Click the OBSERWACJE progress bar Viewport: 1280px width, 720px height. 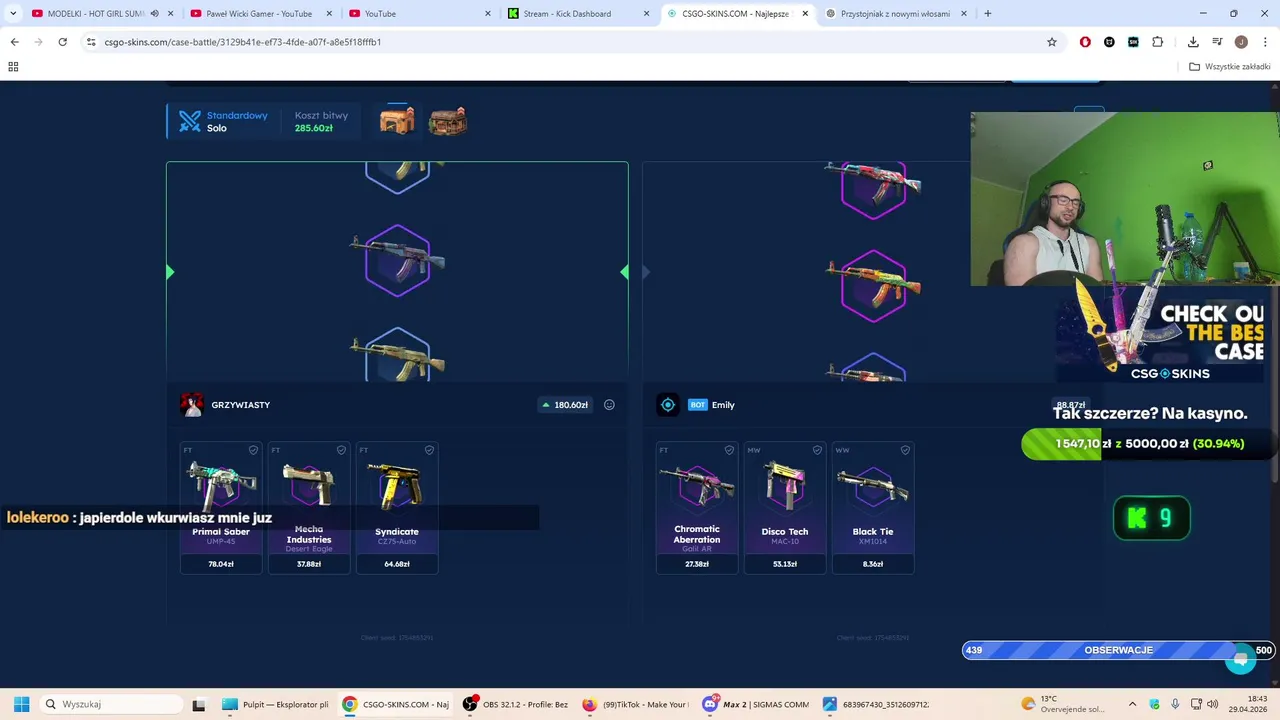coord(1118,650)
